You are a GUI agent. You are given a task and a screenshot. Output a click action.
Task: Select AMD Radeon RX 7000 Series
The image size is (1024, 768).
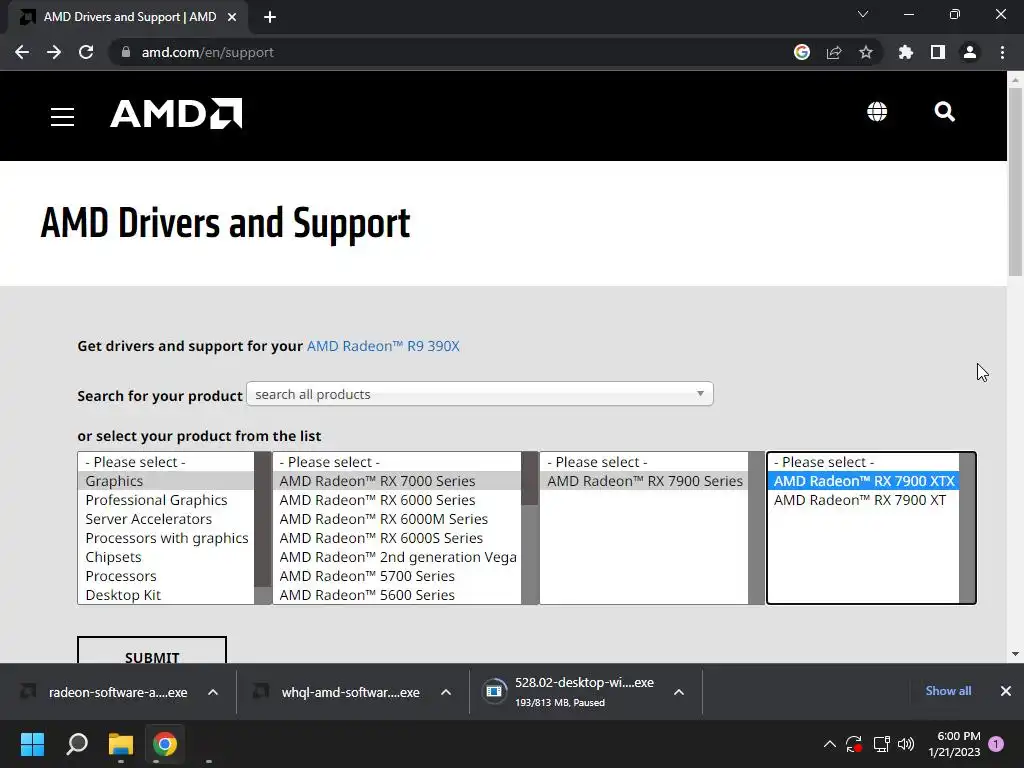point(397,481)
